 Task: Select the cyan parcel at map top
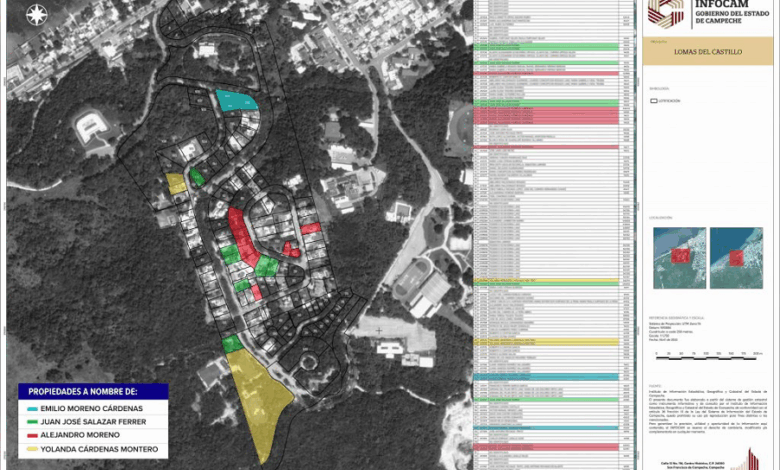tap(236, 99)
